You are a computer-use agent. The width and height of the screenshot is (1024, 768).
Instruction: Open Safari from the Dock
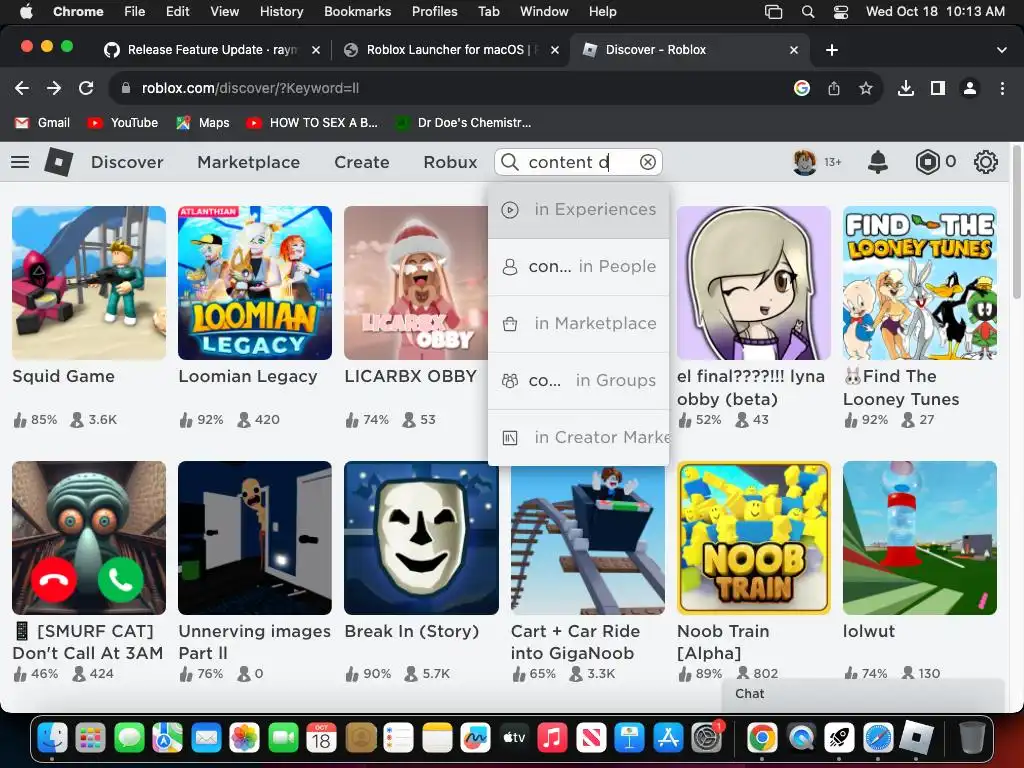(878, 739)
